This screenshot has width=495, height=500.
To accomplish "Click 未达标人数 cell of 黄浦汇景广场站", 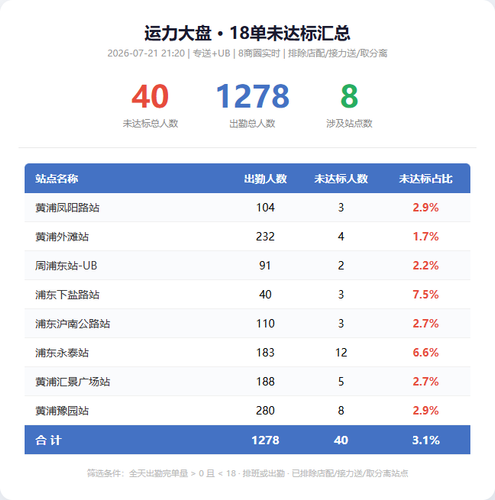I will pyautogui.click(x=341, y=382).
